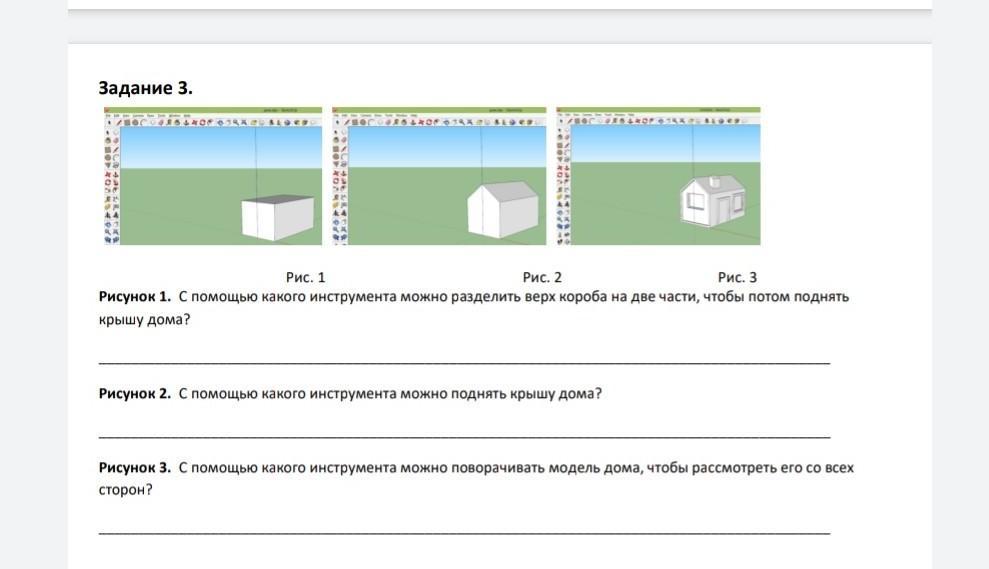Click the green title bar of Figure 2's window
989x569 pixels.
pyautogui.click(x=439, y=110)
